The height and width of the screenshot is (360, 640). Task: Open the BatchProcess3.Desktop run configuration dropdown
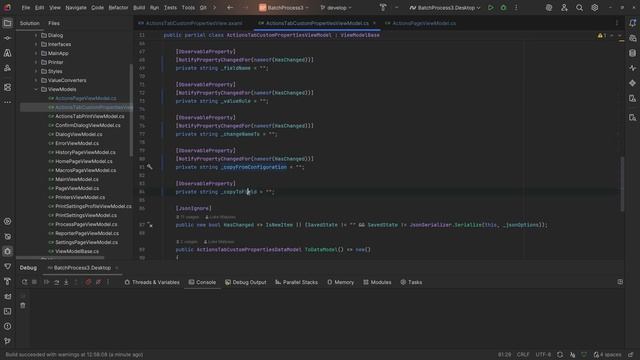445,8
